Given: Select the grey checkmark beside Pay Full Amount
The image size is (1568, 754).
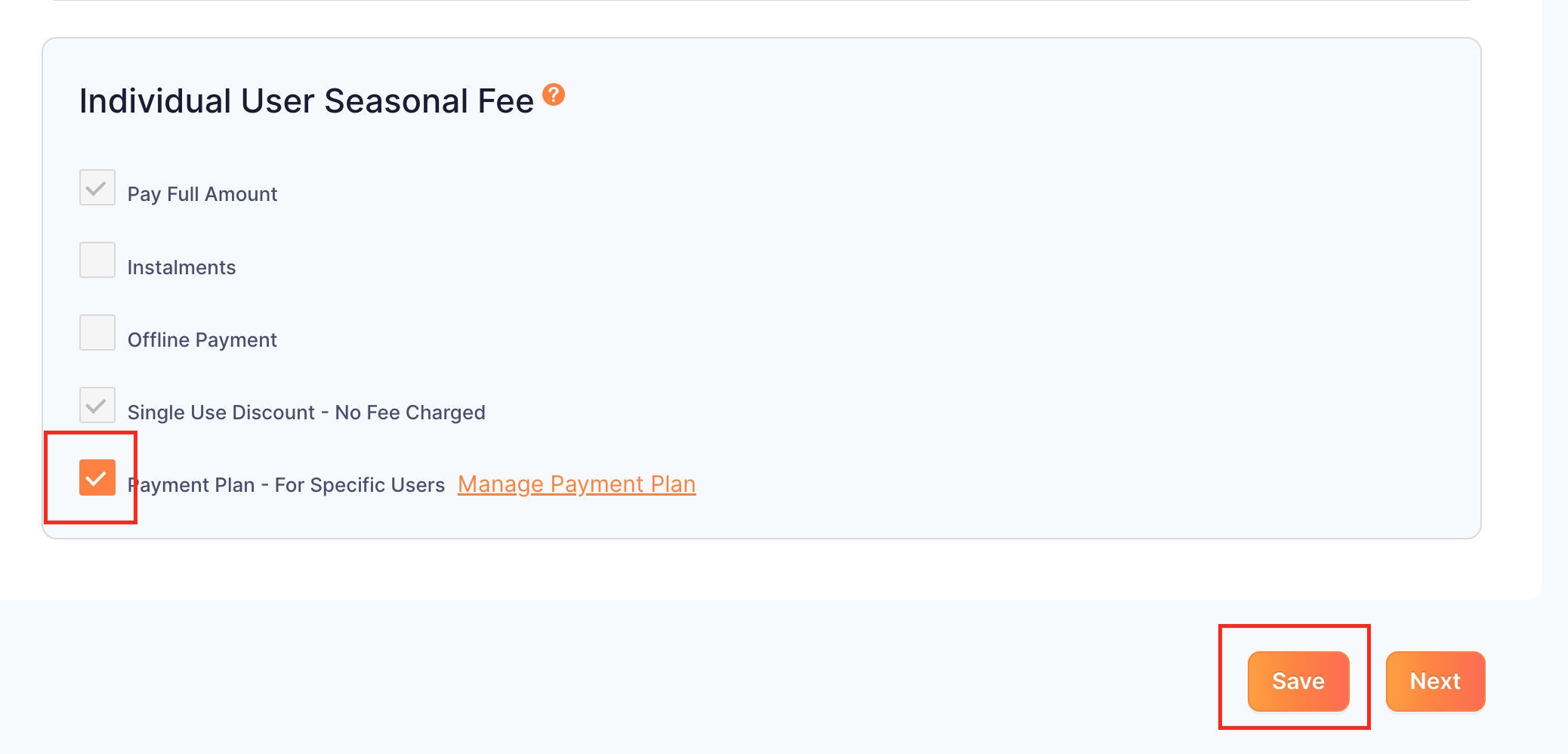Looking at the screenshot, I should coord(97,188).
